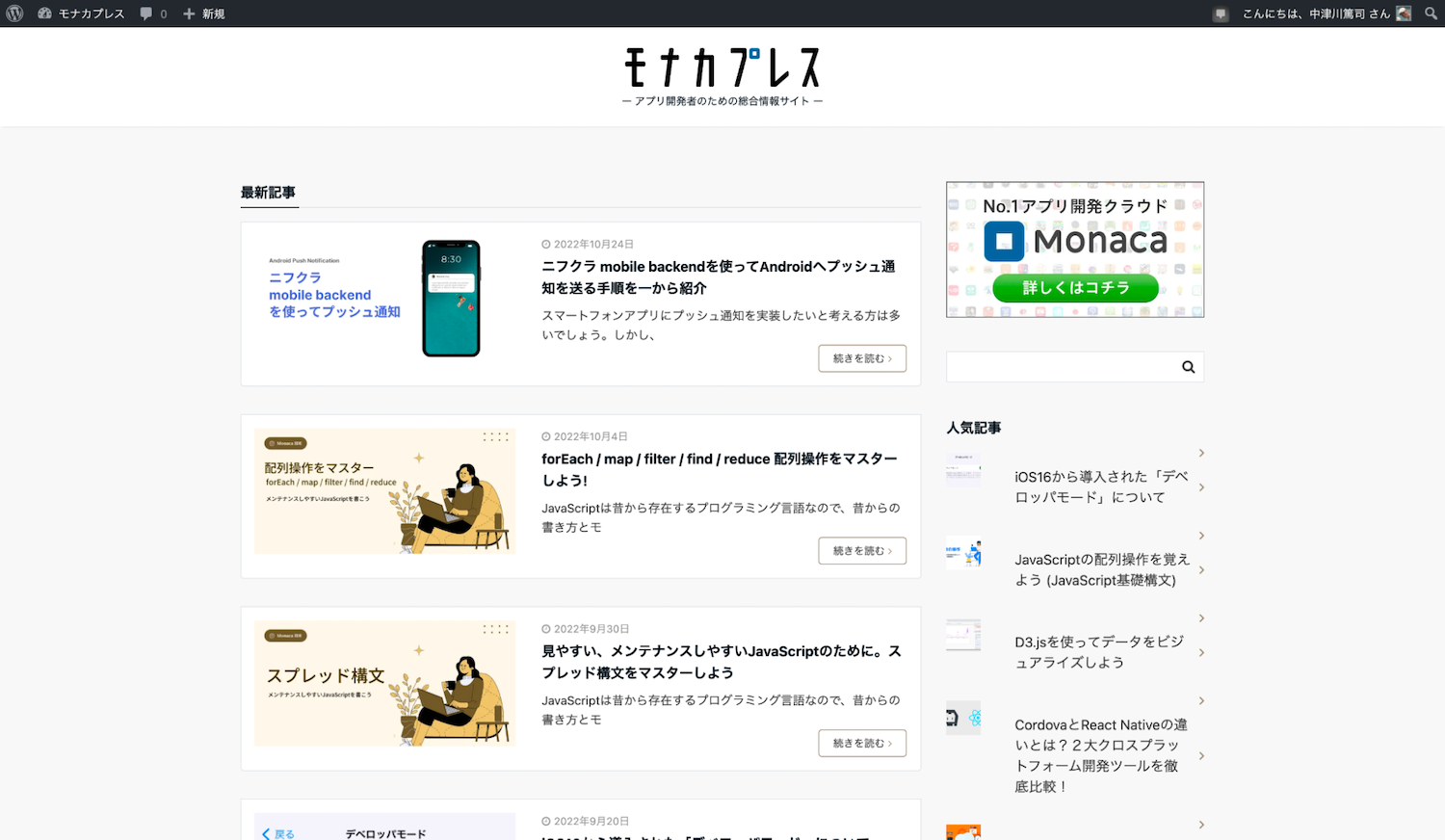The image size is (1445, 840).
Task: Open the WordPress logo menu
Action: pyautogui.click(x=14, y=13)
